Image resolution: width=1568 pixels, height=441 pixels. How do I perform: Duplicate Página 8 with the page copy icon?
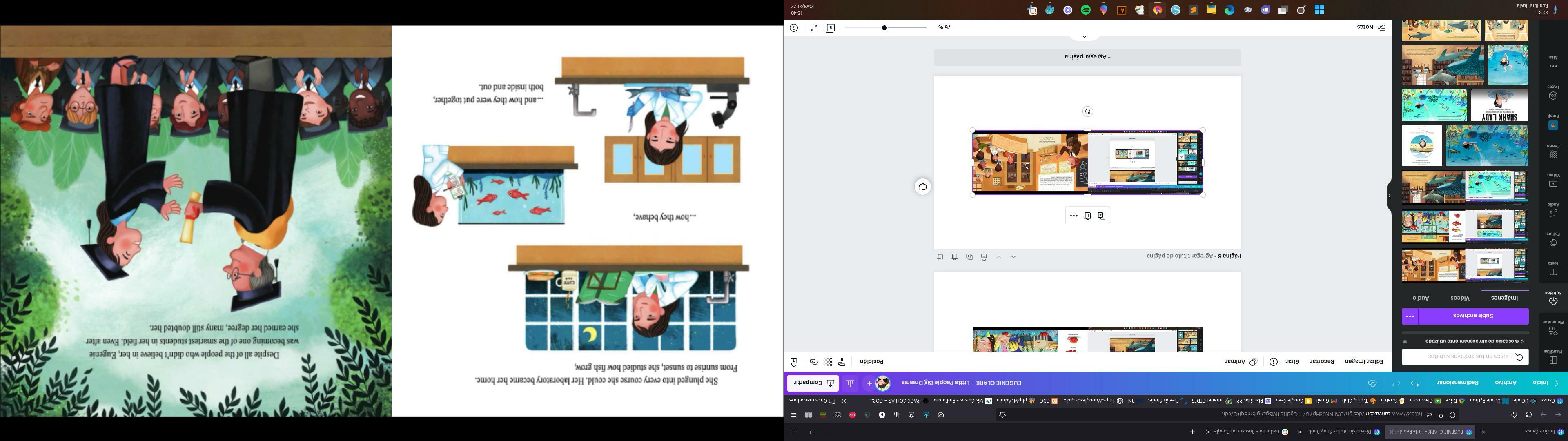(969, 257)
